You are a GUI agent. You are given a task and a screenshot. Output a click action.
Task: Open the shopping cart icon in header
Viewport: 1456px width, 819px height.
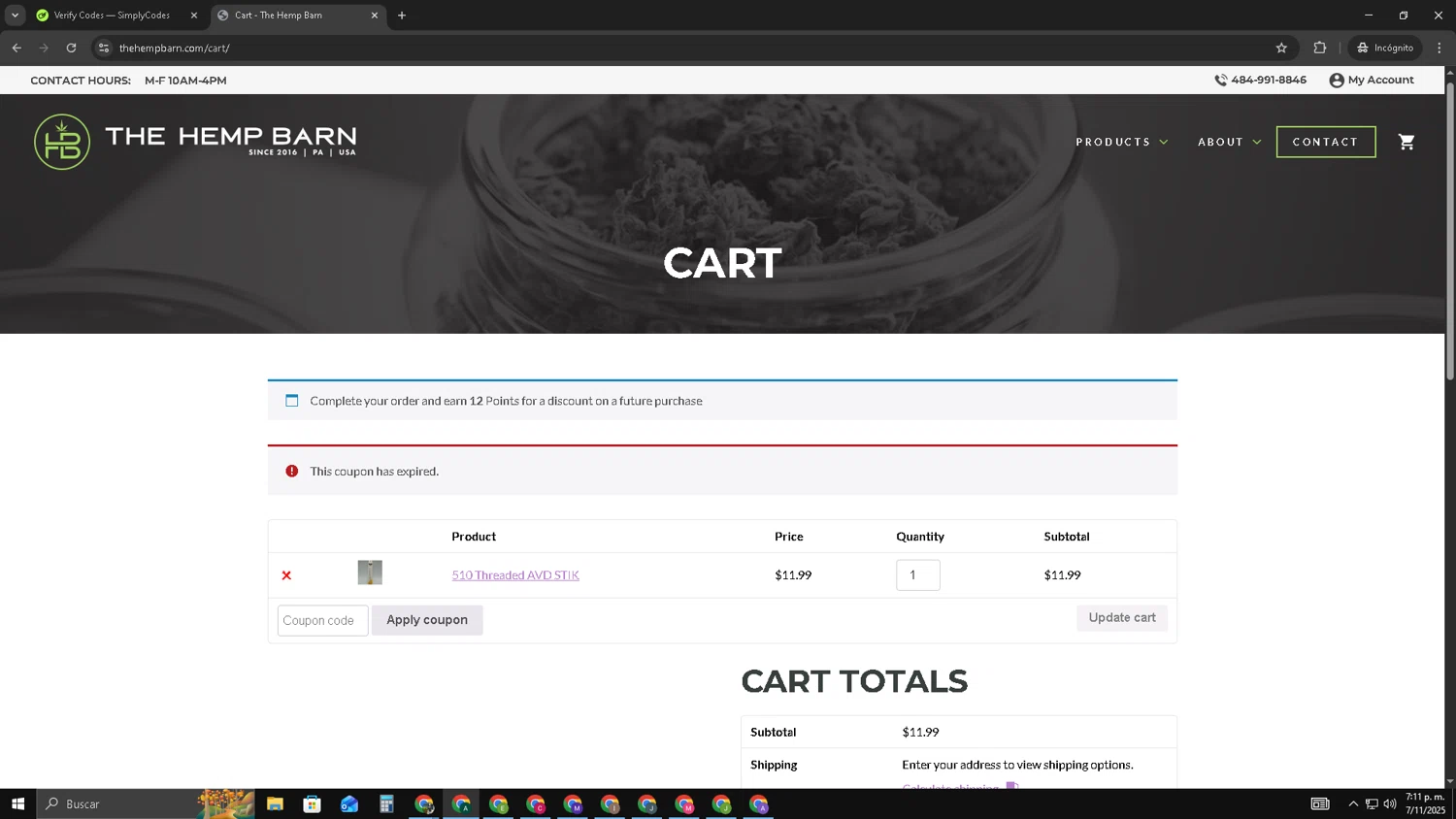1406,142
